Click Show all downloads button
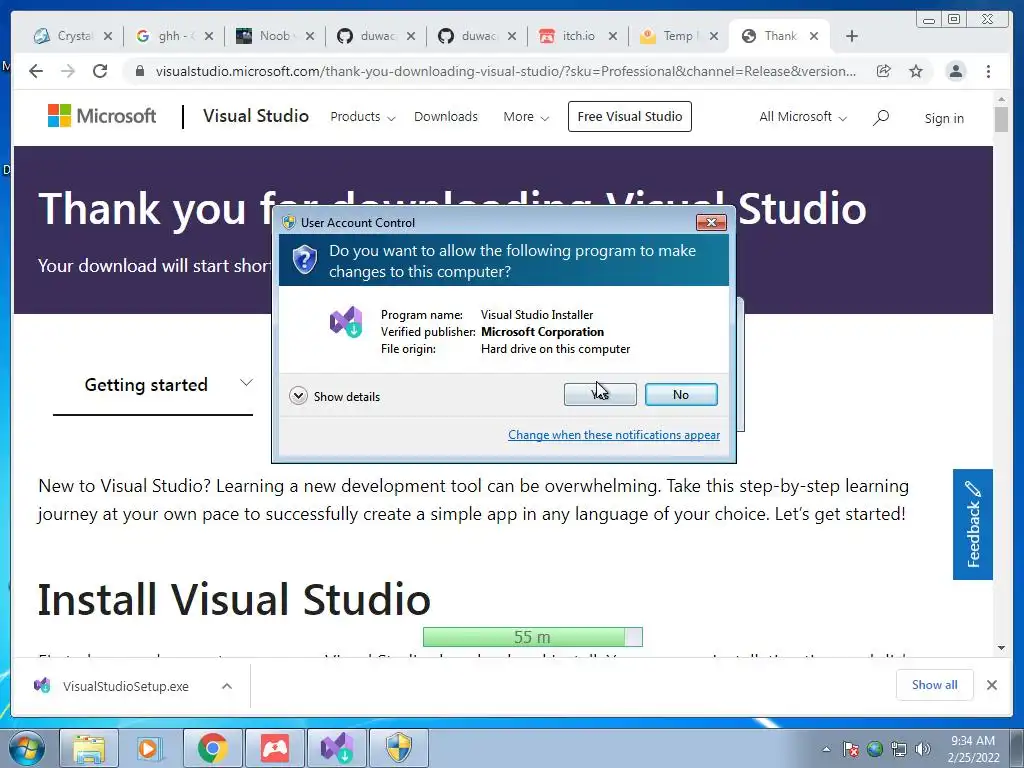 (935, 685)
